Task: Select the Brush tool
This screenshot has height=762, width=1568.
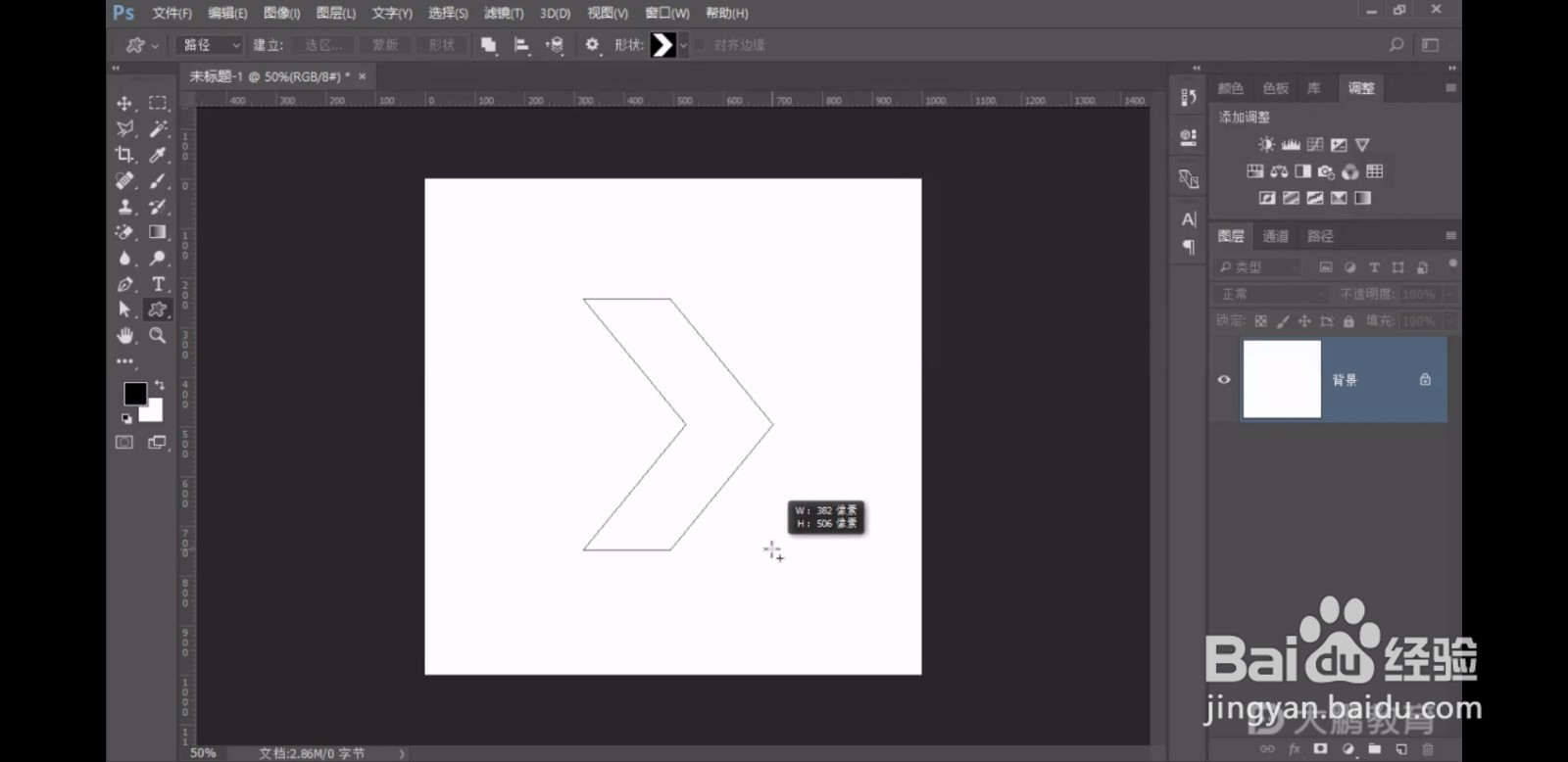Action: pyautogui.click(x=157, y=180)
